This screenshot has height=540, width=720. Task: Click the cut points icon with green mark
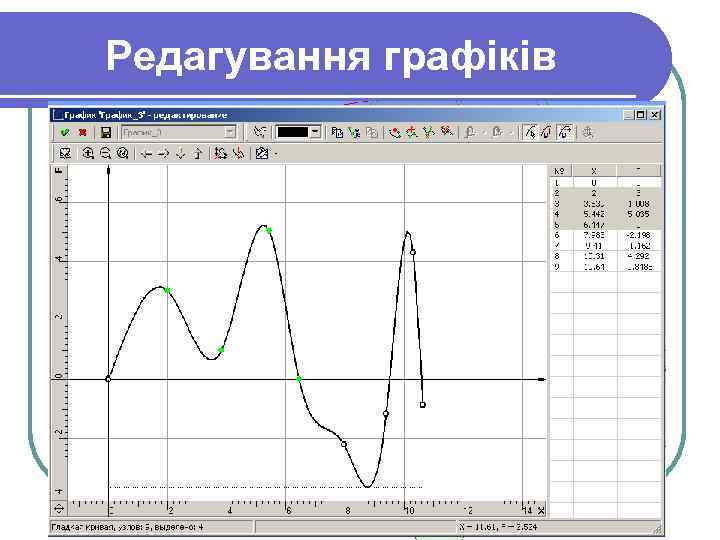pyautogui.click(x=354, y=133)
